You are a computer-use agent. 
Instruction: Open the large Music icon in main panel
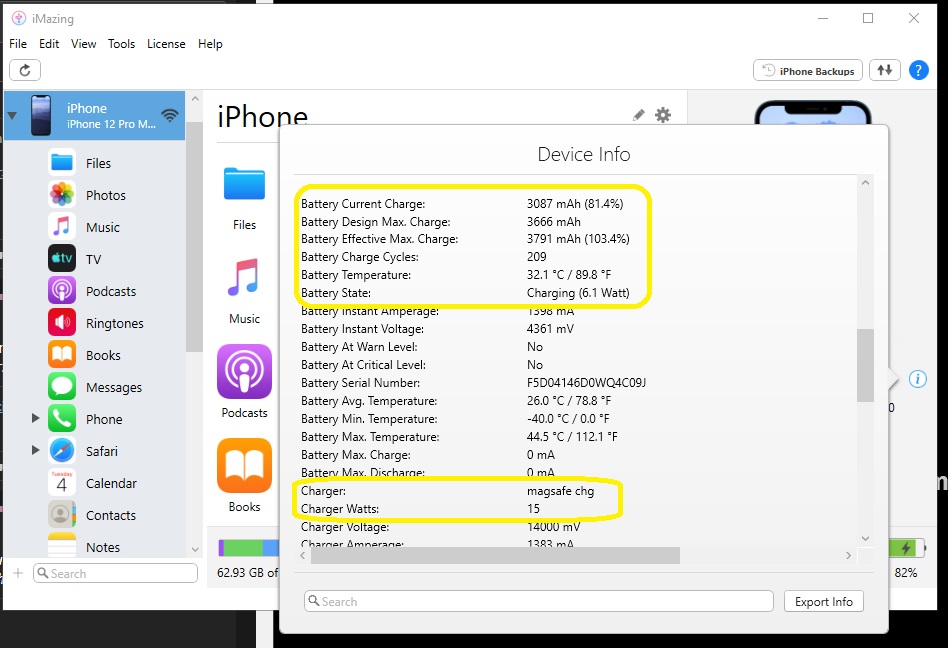[x=244, y=277]
